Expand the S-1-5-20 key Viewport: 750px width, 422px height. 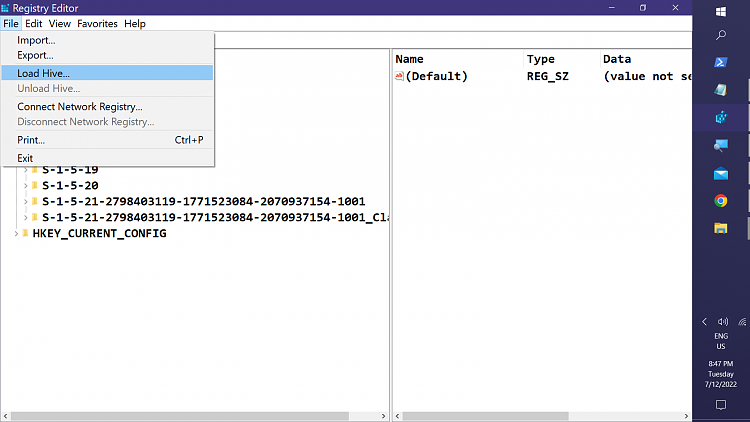[x=25, y=186]
